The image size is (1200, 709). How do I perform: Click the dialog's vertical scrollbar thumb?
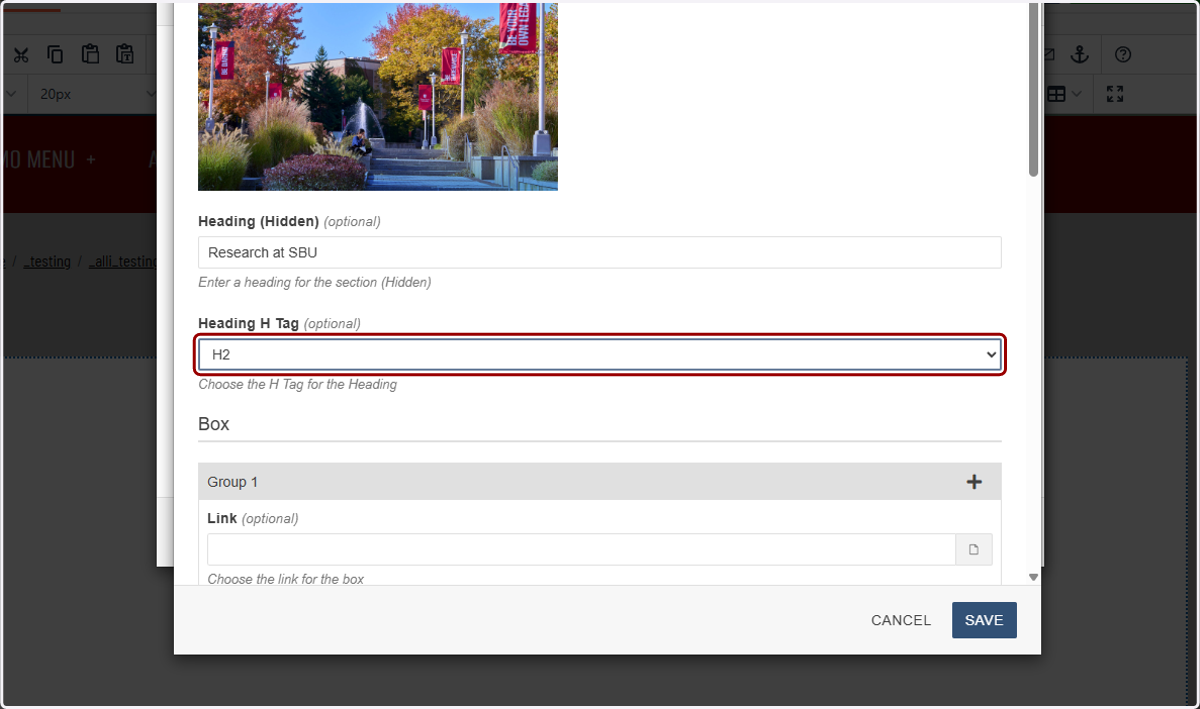coord(1034,90)
